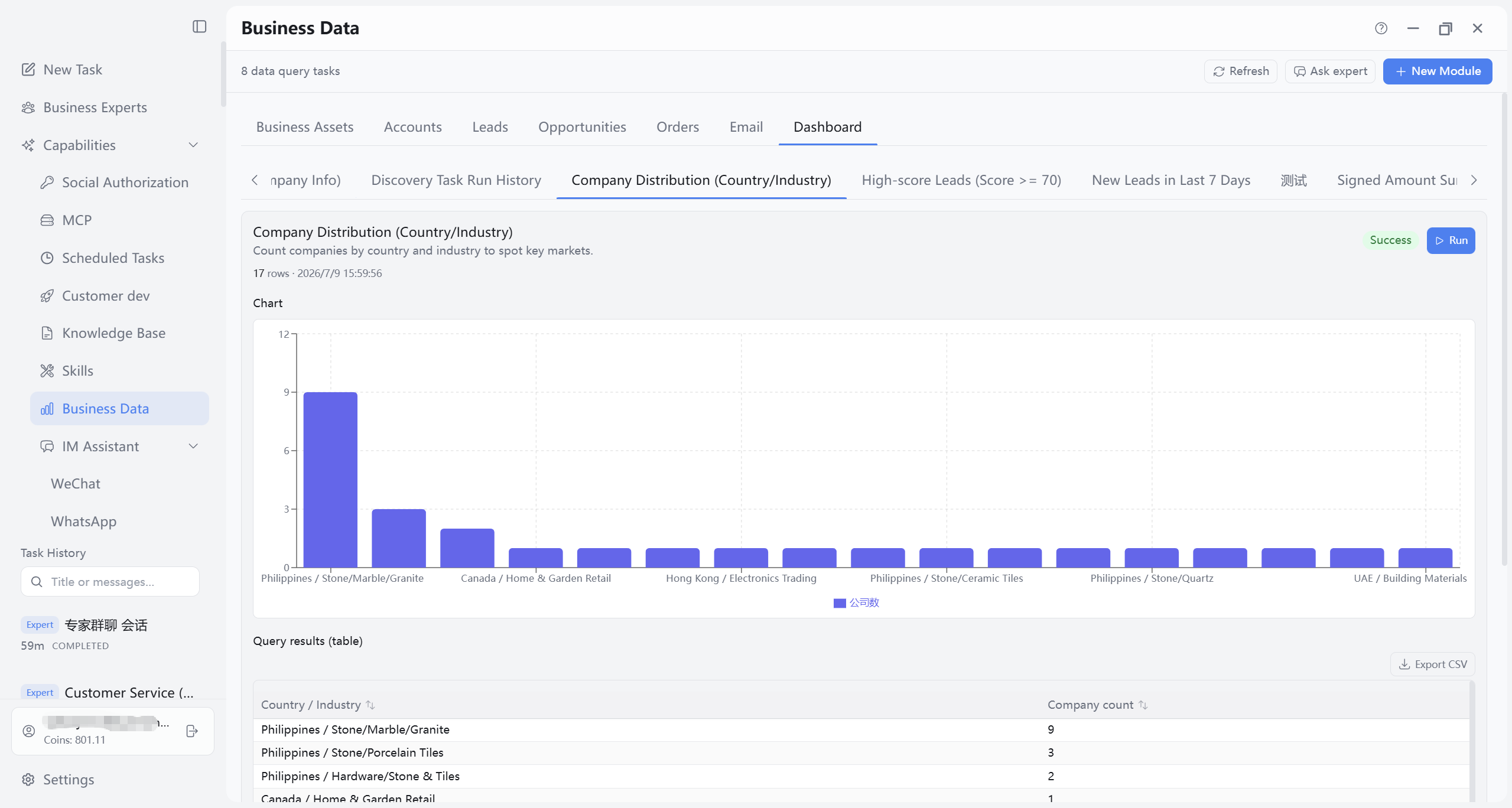Click the user avatar icon
The image size is (1512, 808).
pos(29,731)
